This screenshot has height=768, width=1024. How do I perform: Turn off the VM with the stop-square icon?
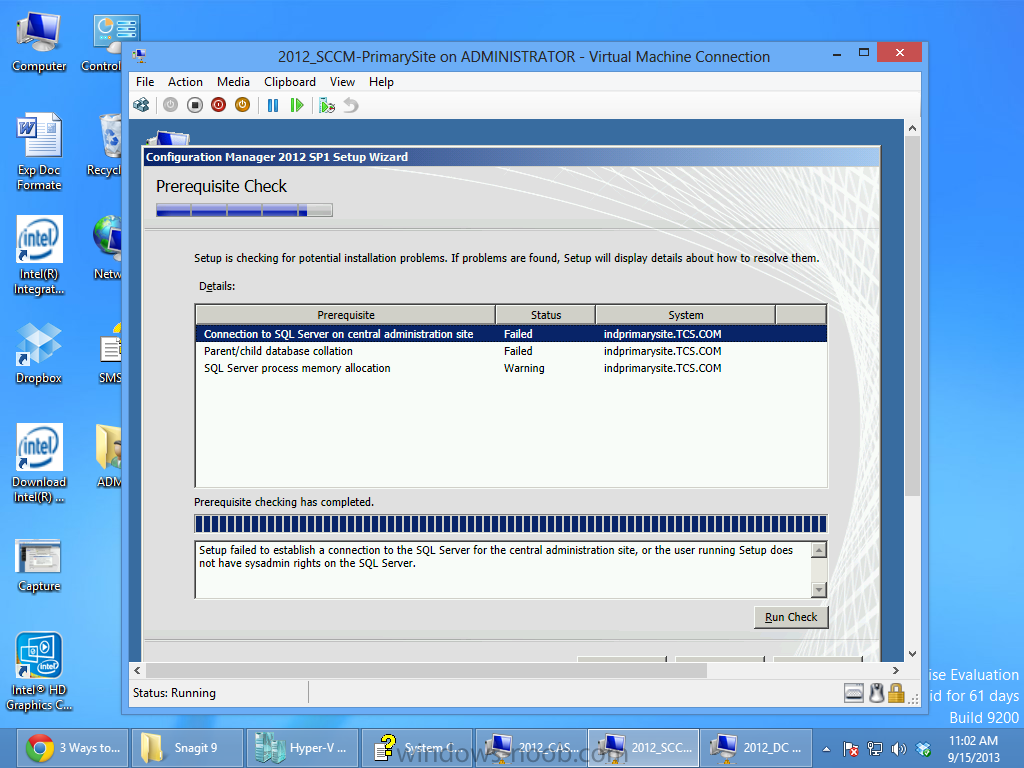coord(195,105)
